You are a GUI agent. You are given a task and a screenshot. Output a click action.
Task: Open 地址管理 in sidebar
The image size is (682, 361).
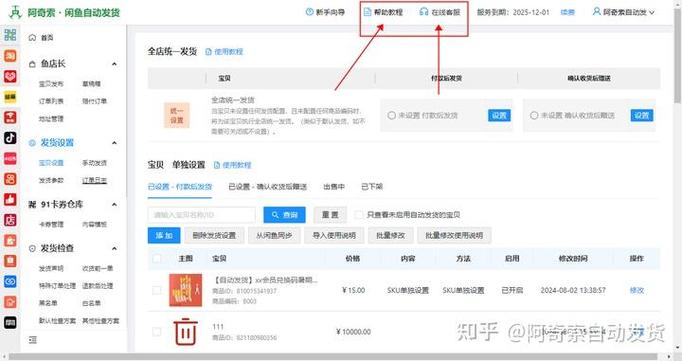pyautogui.click(x=51, y=118)
